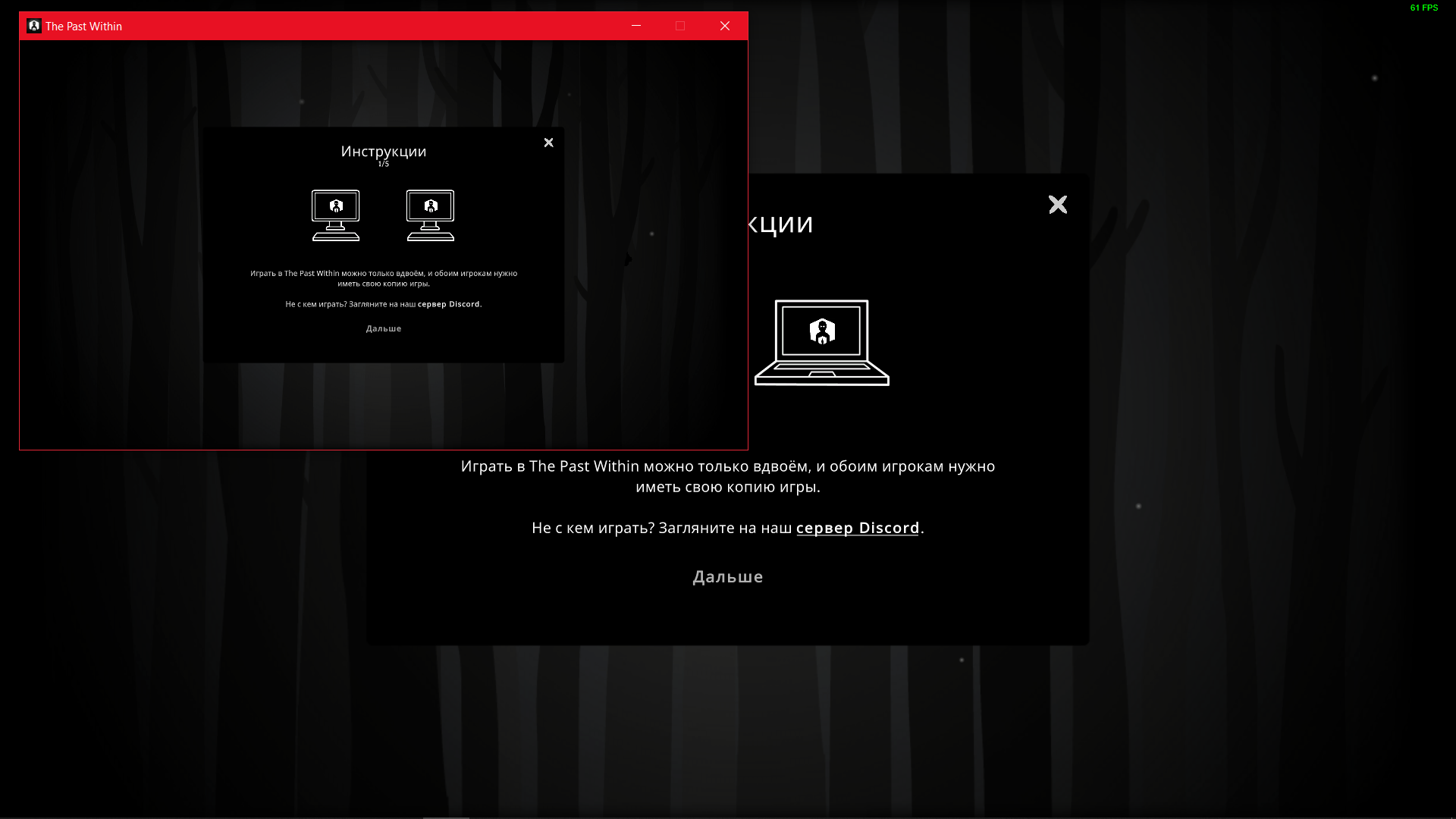Click the left desktop computer icon
Screen dimensions: 1456x819
point(336,215)
